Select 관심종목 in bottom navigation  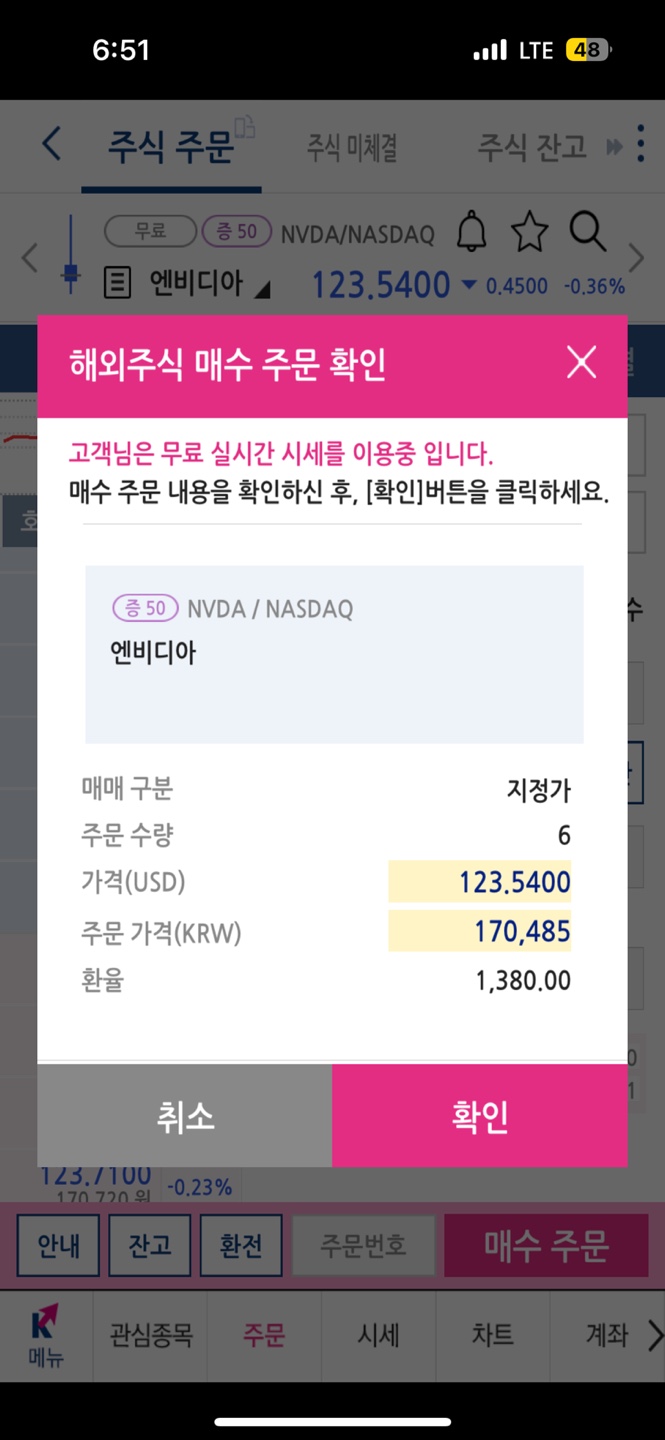[x=150, y=1335]
